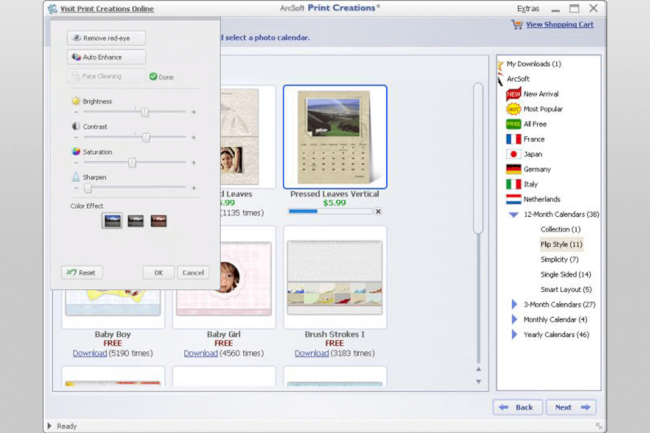Click the France flag icon
Viewport: 650px width, 433px height.
tap(513, 139)
